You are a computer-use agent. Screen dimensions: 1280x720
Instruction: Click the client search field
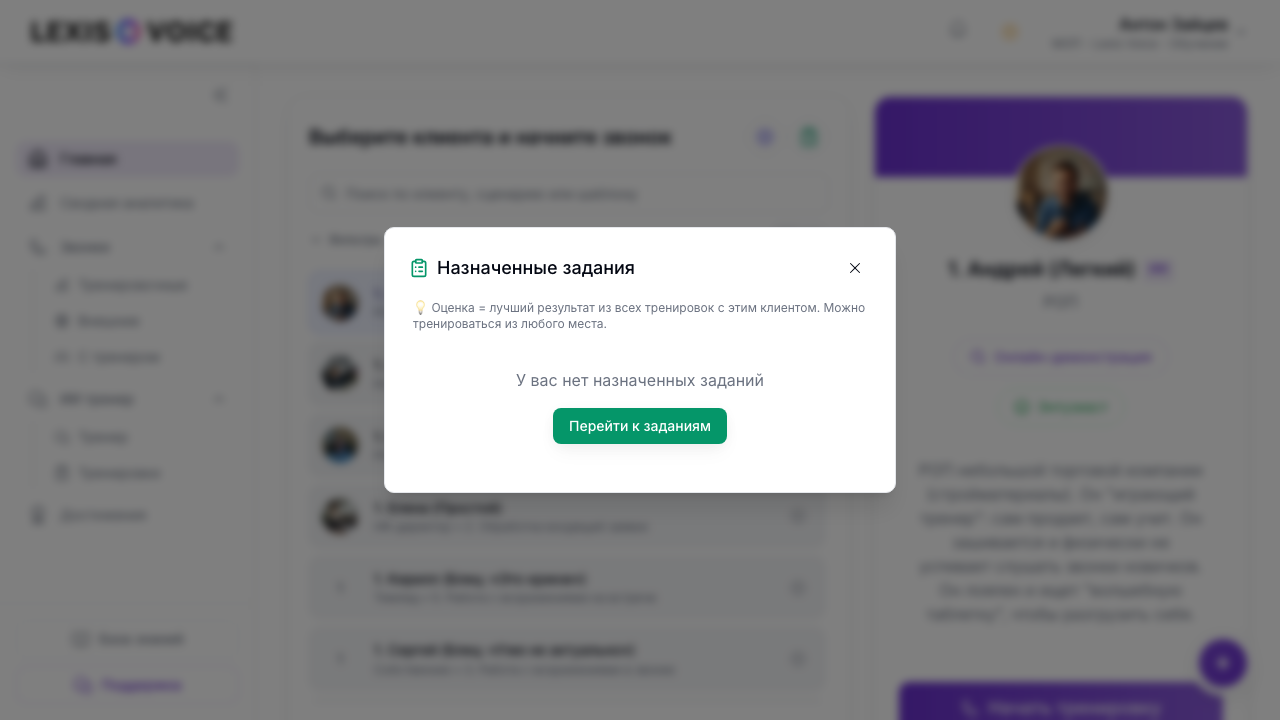point(567,193)
